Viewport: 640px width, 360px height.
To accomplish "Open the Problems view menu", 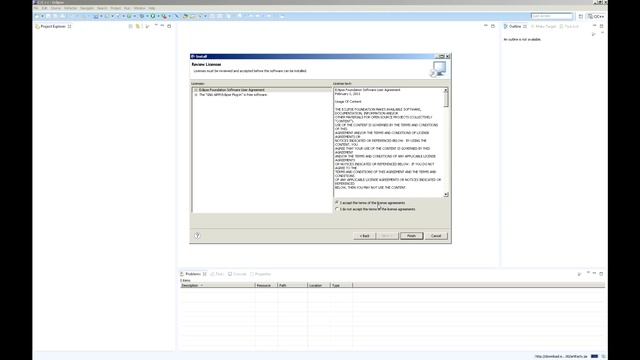I will pyautogui.click(x=588, y=273).
